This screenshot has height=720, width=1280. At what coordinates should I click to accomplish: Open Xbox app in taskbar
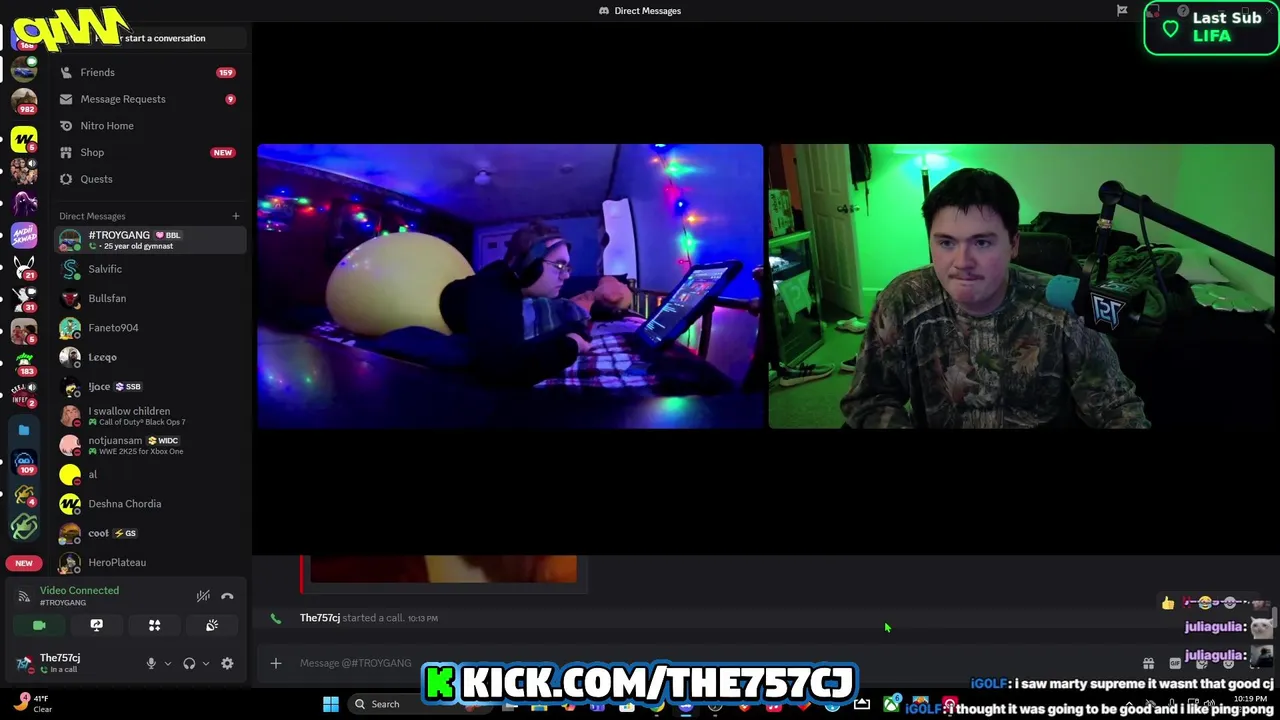pyautogui.click(x=890, y=704)
